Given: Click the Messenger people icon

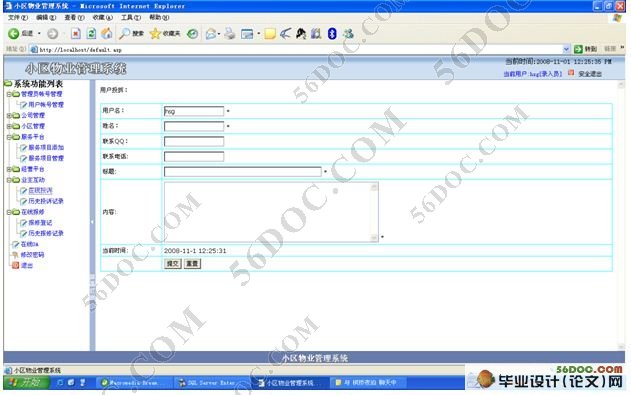Looking at the screenshot, I should (x=348, y=34).
